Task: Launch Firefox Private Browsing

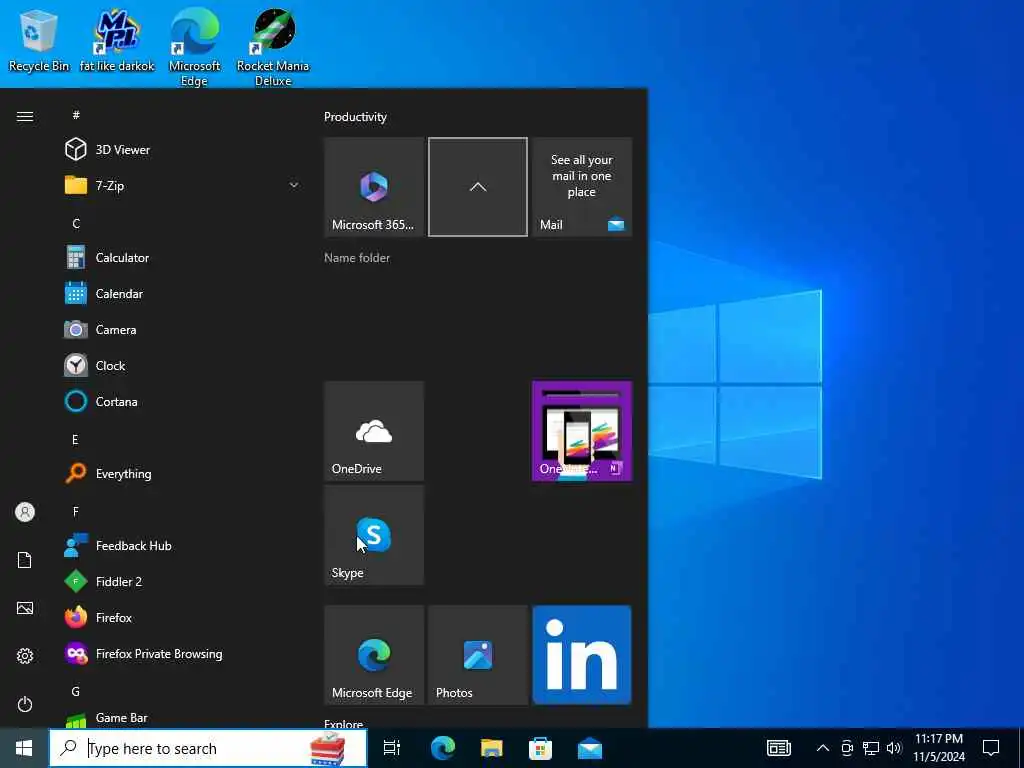Action: pos(183,653)
